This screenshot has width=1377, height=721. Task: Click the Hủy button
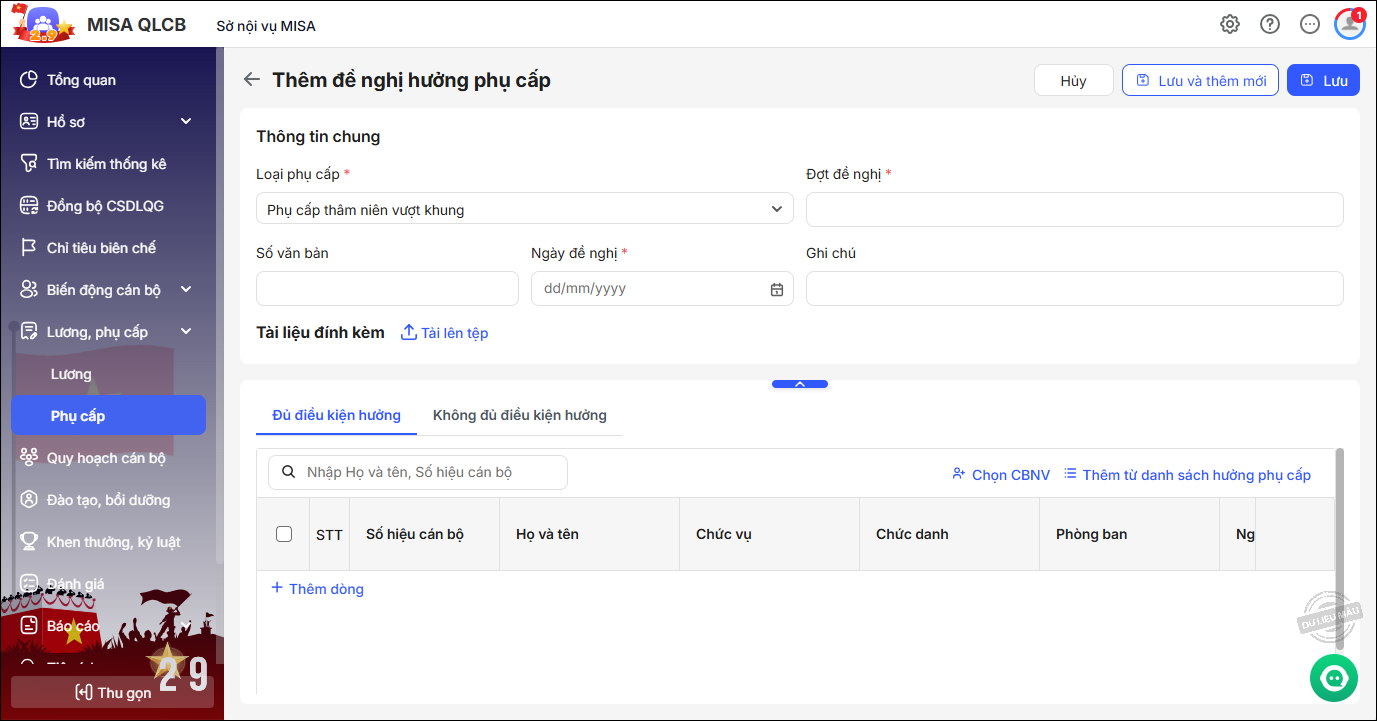click(1073, 81)
